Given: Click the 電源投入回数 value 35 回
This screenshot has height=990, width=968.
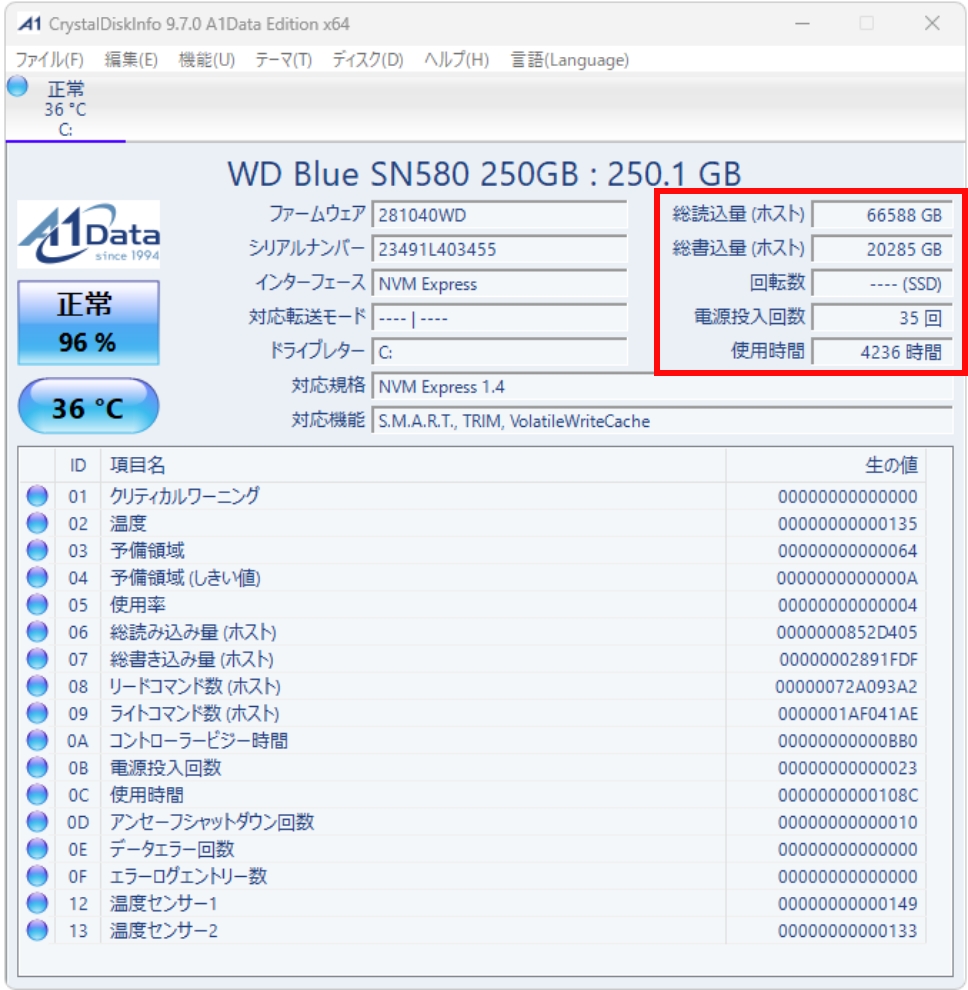Looking at the screenshot, I should point(881,318).
